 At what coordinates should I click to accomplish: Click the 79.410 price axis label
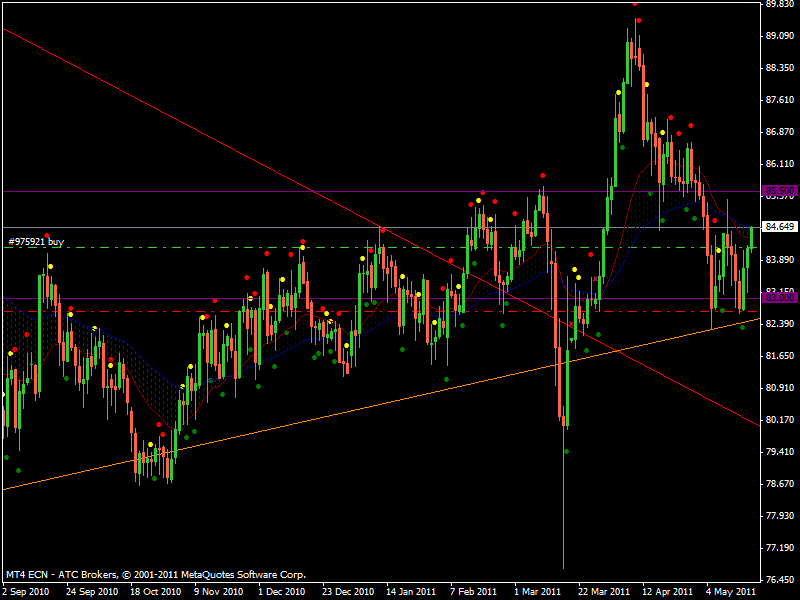click(x=780, y=452)
